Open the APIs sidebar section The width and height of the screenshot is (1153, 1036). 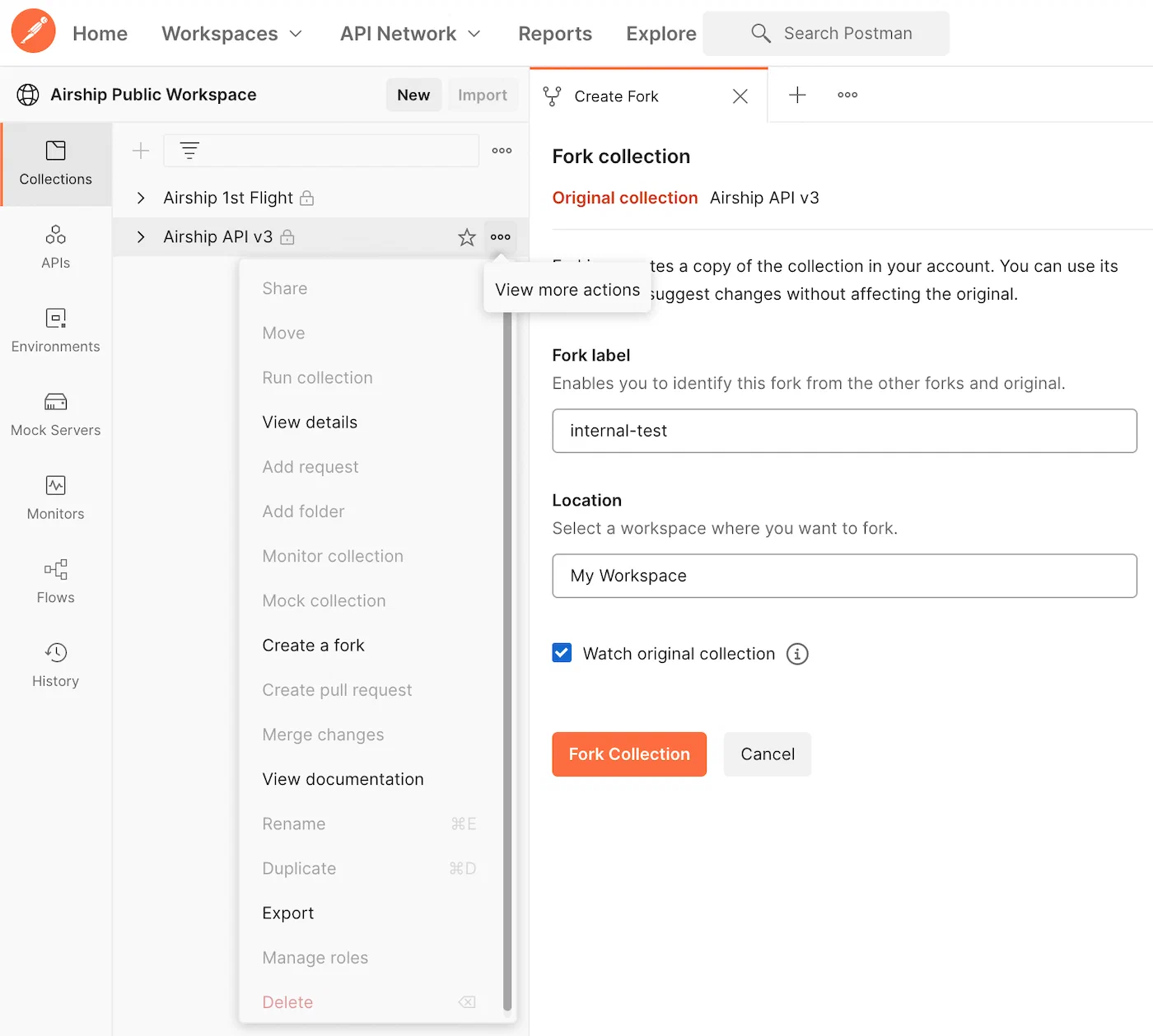(55, 247)
